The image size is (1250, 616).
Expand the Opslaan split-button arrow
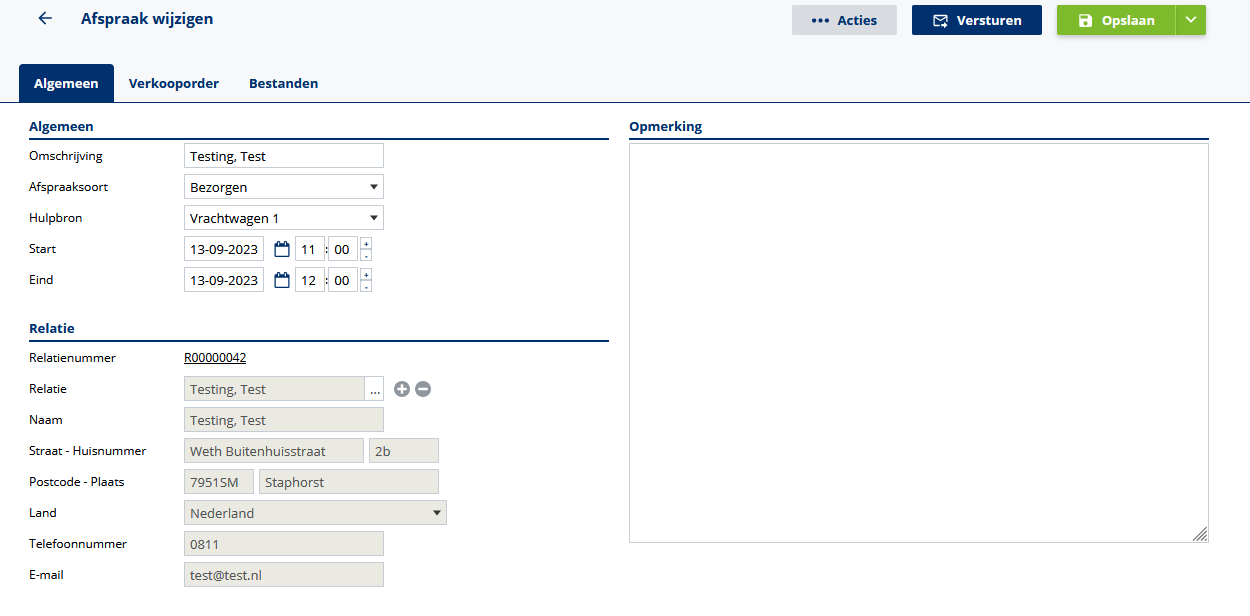pyautogui.click(x=1190, y=20)
